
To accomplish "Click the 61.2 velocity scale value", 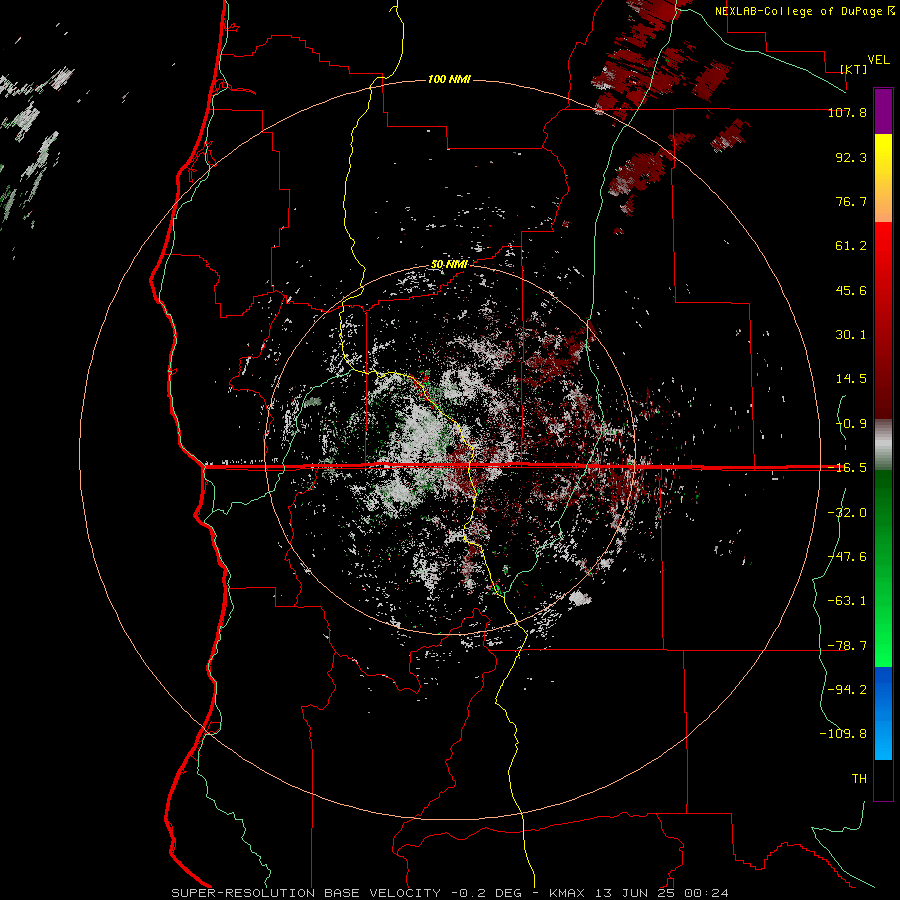I will (x=851, y=246).
